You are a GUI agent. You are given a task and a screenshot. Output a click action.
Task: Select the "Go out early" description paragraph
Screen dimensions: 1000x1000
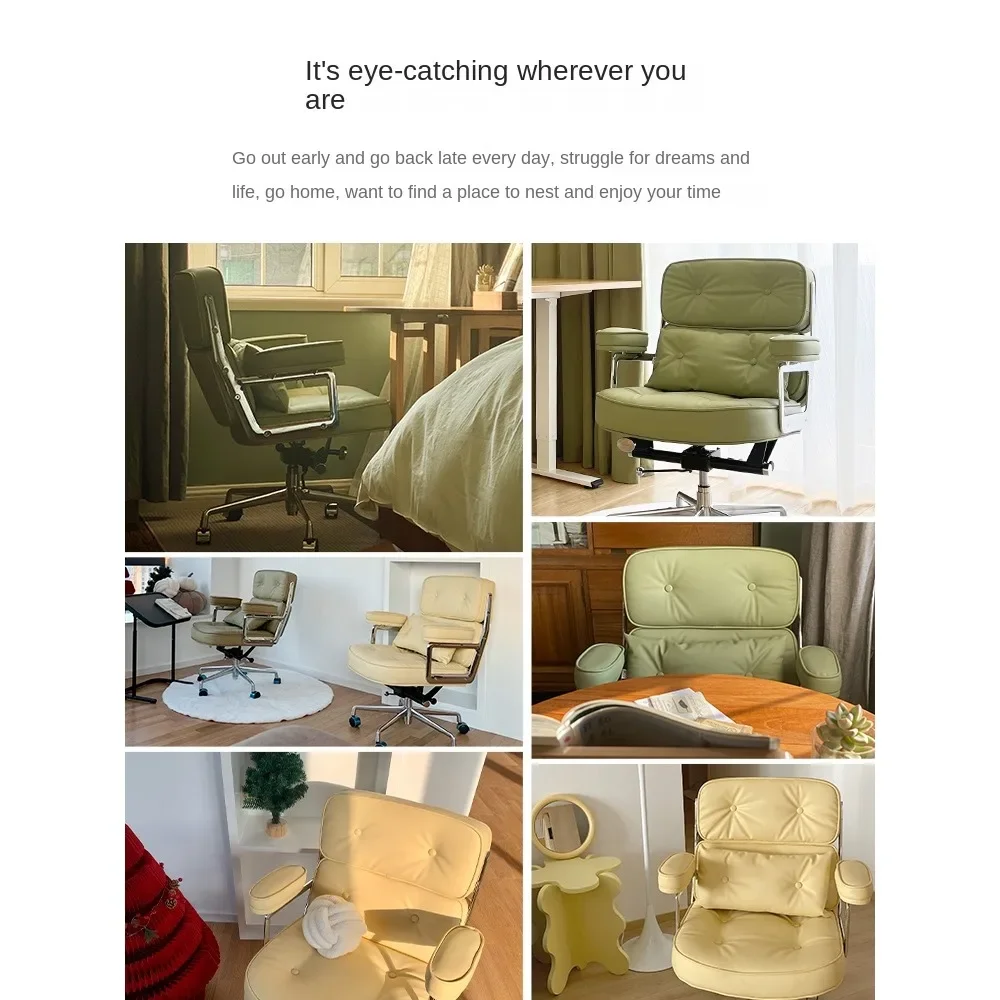pyautogui.click(x=490, y=175)
